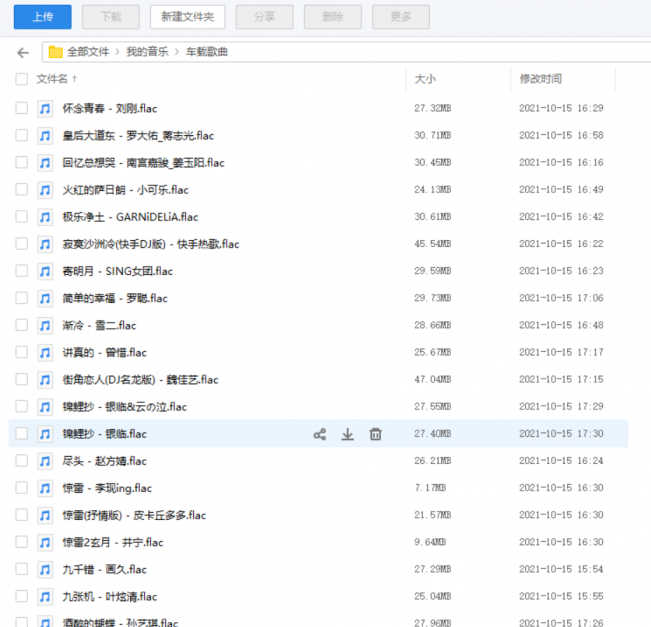Viewport: 651px width, 627px height.
Task: Click the trash icon on 锦鲤抄 - 银临.flac row
Action: pyautogui.click(x=376, y=434)
